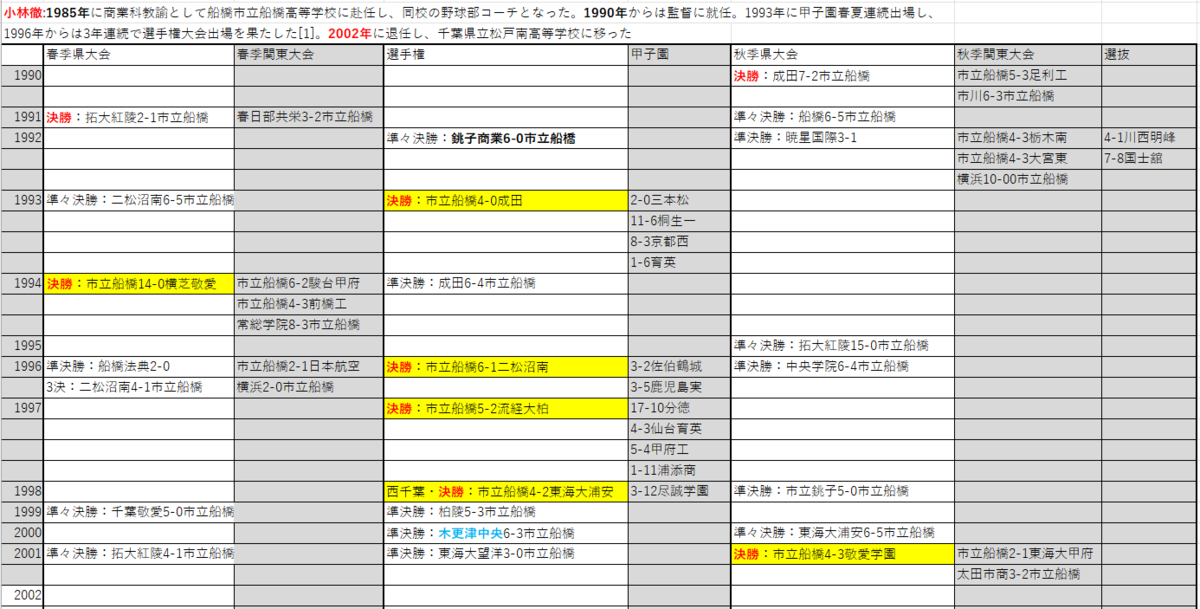Select the 春季県大会 column header cell
This screenshot has height=609, width=1200.
click(139, 55)
